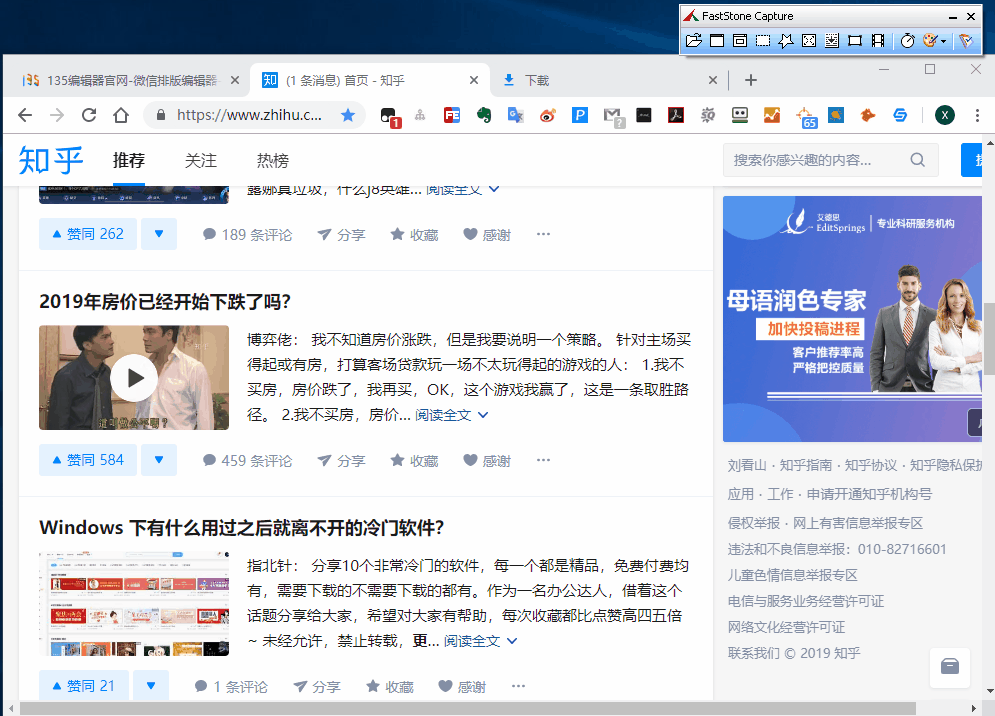Viewport: 995px width, 716px height.
Task: Click the blue P extension icon
Action: tap(579, 115)
